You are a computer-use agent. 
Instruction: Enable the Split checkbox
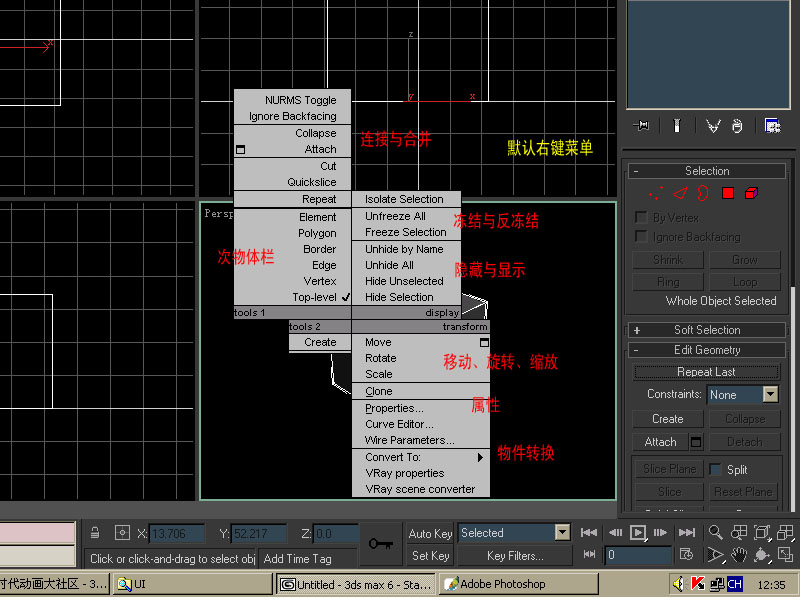coord(715,469)
